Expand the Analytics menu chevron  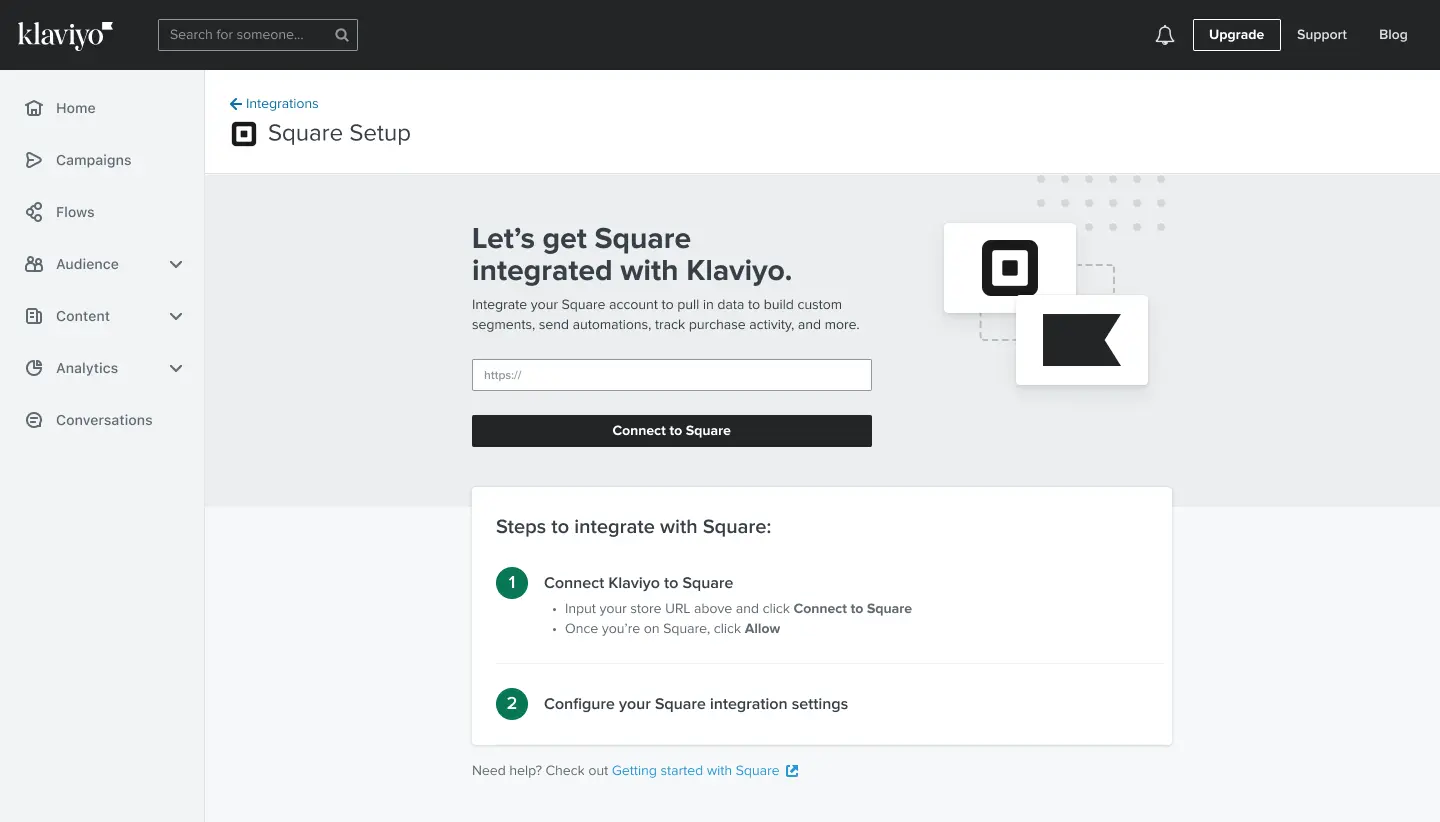(176, 368)
